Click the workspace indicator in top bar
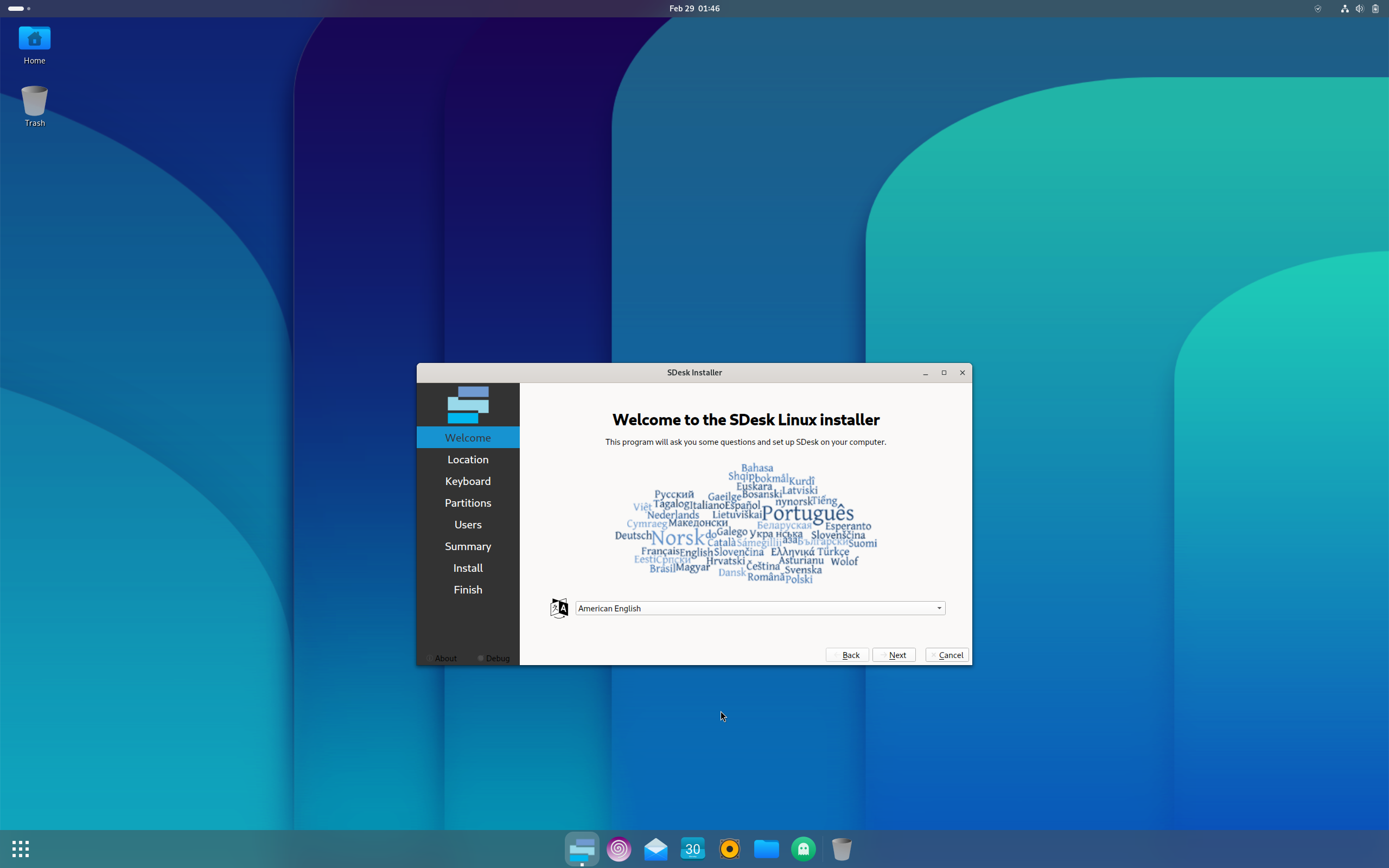The height and width of the screenshot is (868, 1389). click(19, 9)
